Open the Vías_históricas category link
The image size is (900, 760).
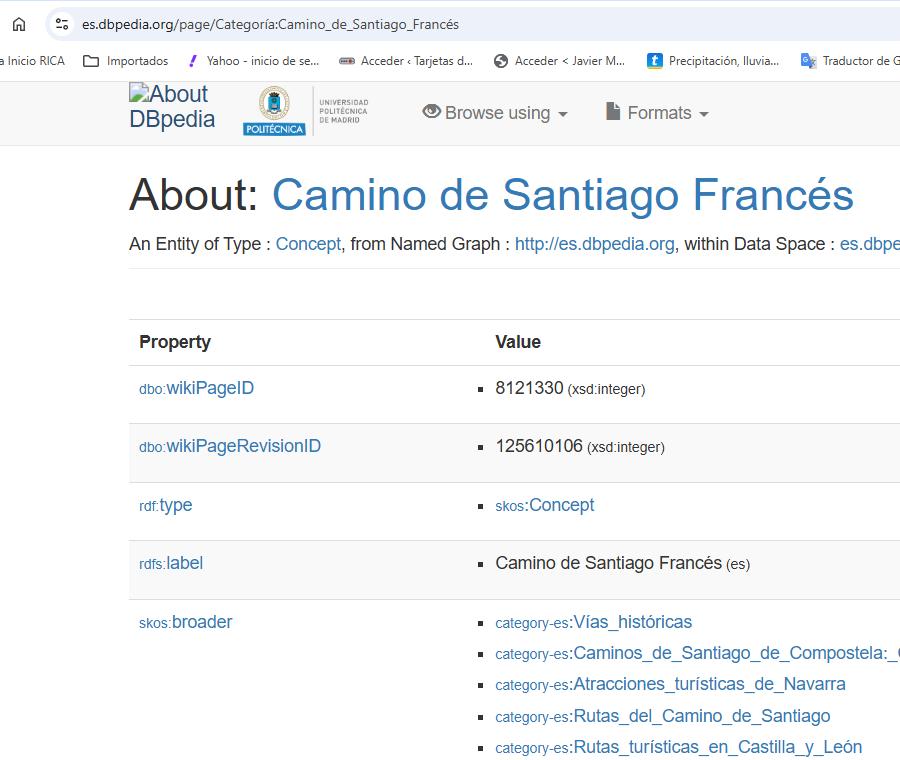point(593,622)
